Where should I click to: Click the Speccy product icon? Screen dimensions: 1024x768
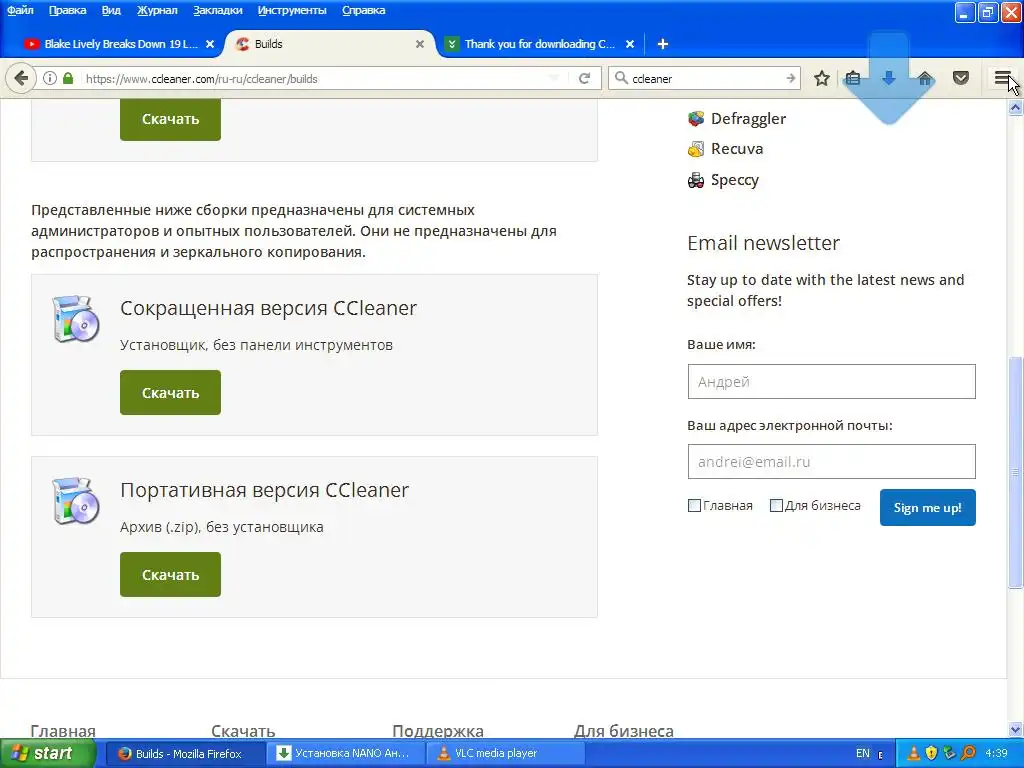tap(696, 180)
